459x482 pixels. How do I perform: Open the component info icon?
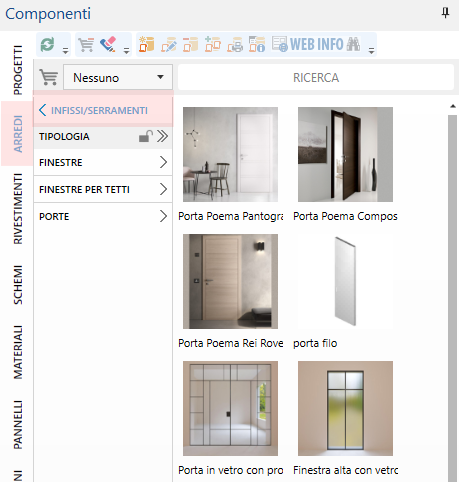(x=257, y=44)
